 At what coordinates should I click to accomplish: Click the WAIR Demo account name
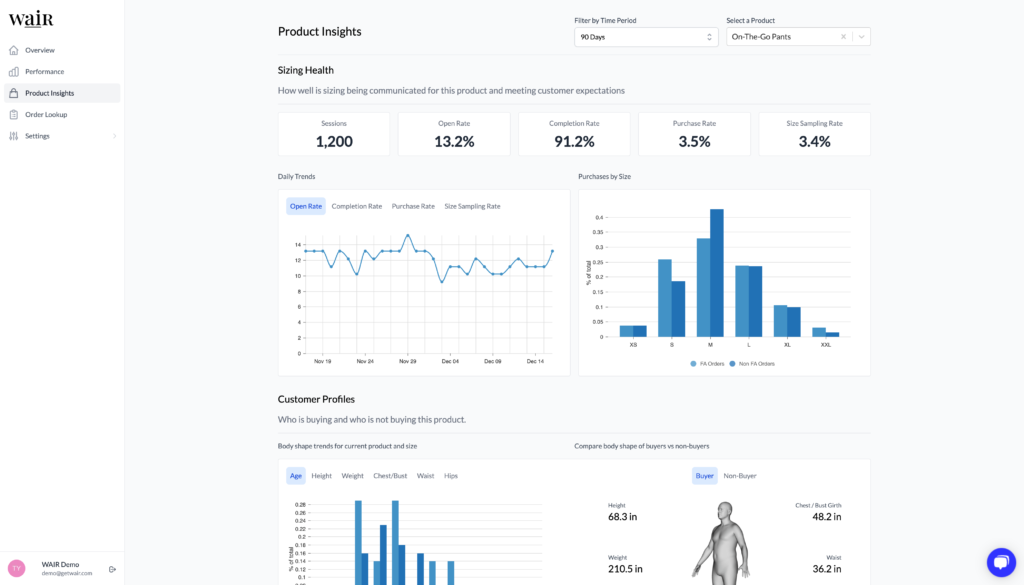pyautogui.click(x=60, y=565)
